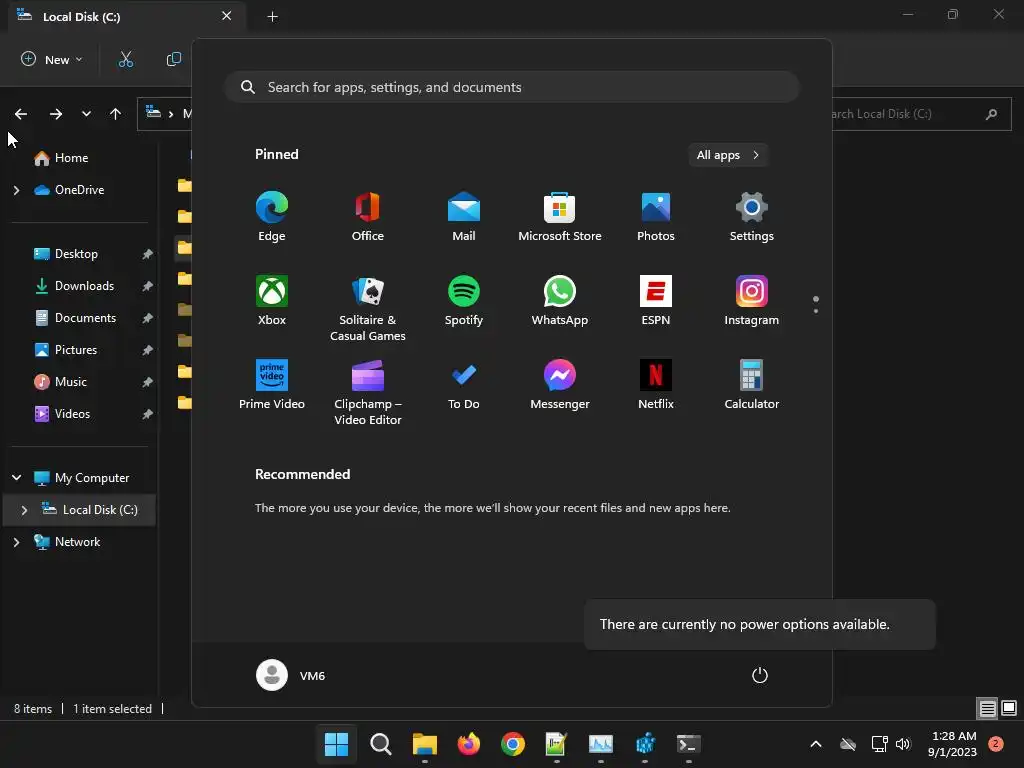
Task: Go to next page of pinned apps
Action: coord(816,310)
